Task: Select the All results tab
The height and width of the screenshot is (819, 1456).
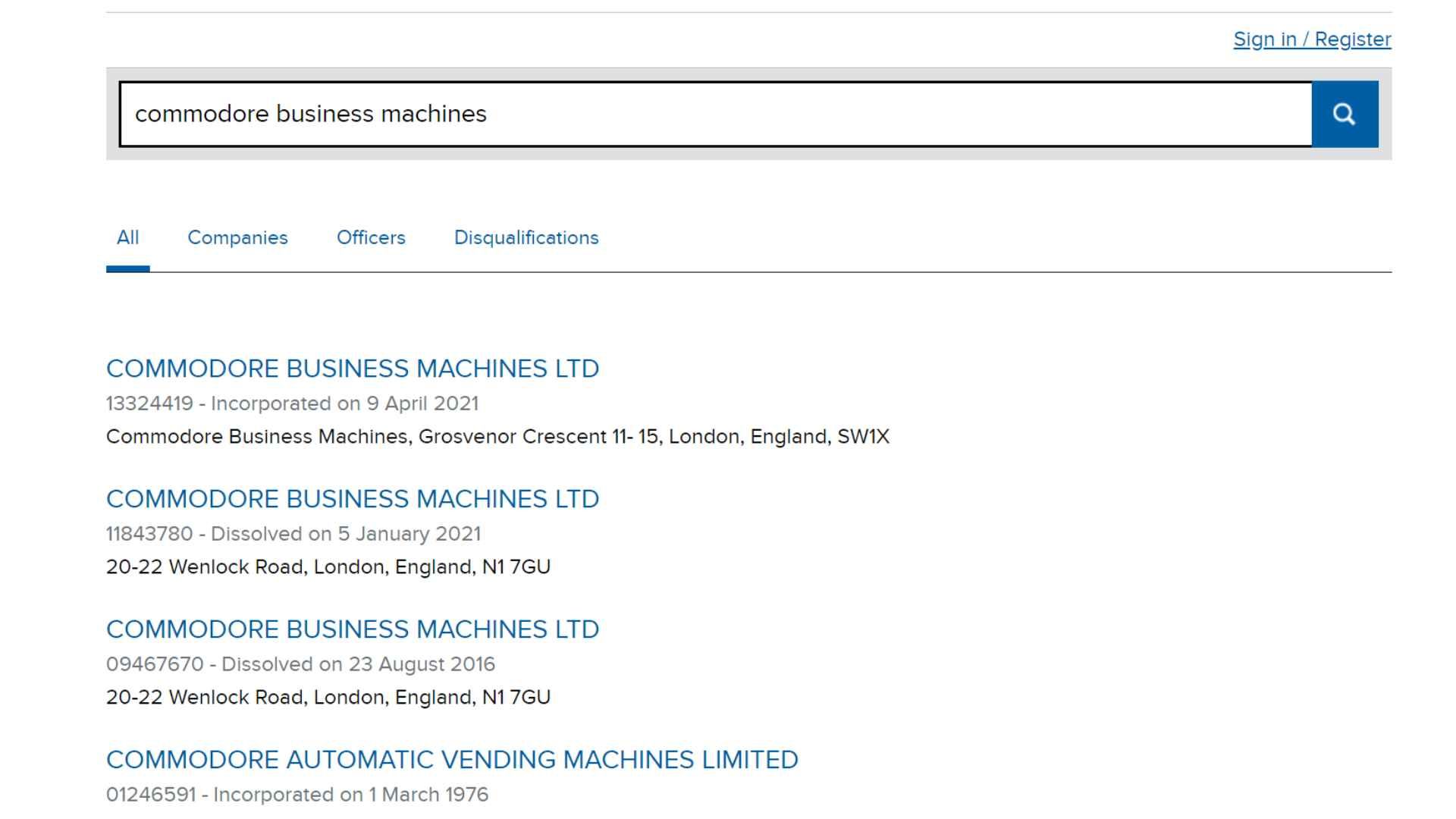Action: (x=127, y=238)
